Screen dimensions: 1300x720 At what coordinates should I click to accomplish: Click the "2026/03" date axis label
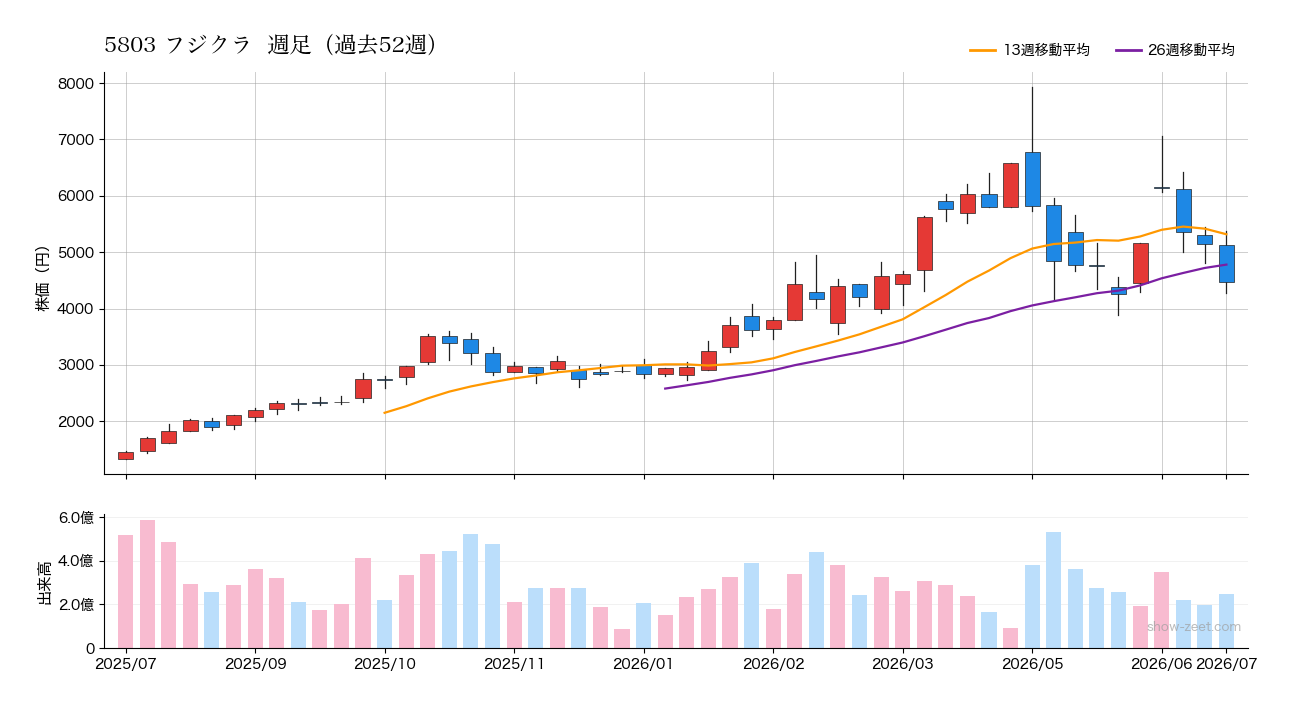click(903, 663)
